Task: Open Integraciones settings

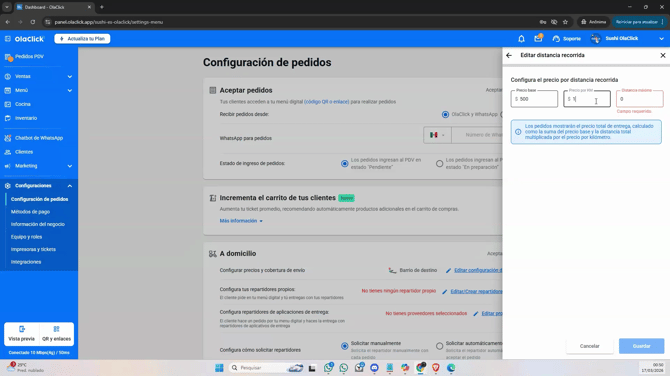Action: click(26, 262)
